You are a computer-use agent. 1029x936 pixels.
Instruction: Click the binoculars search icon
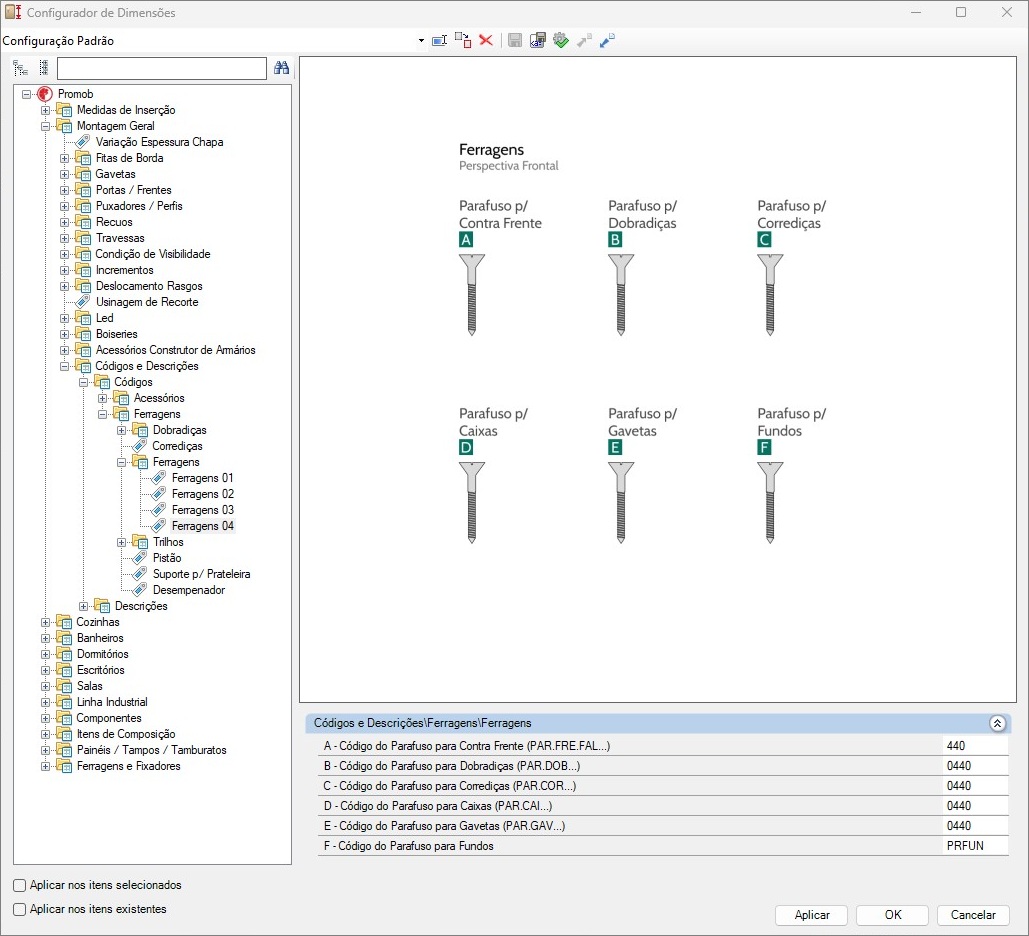tap(282, 68)
